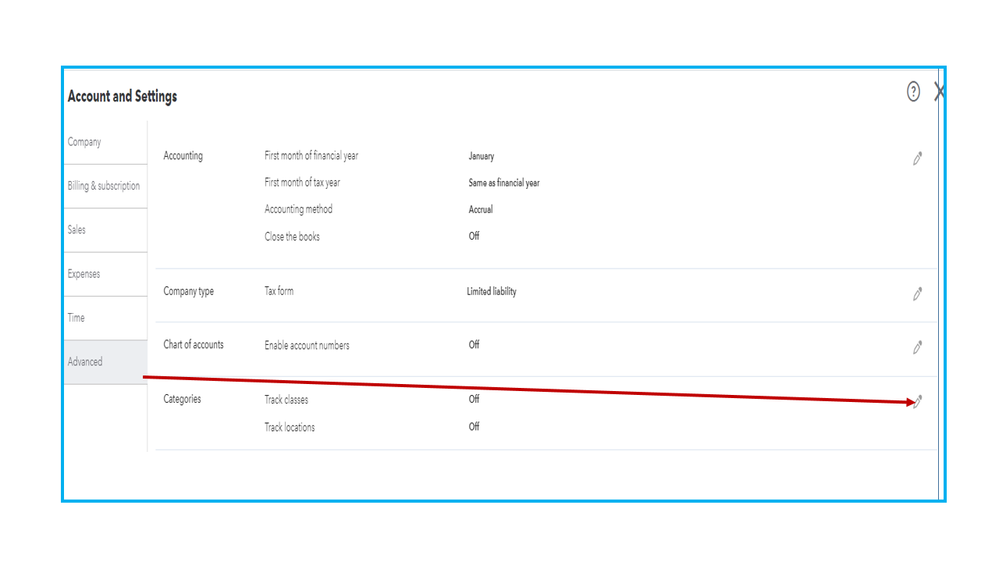The width and height of the screenshot is (999, 562).
Task: Open the Time settings tab
Action: pyautogui.click(x=76, y=318)
